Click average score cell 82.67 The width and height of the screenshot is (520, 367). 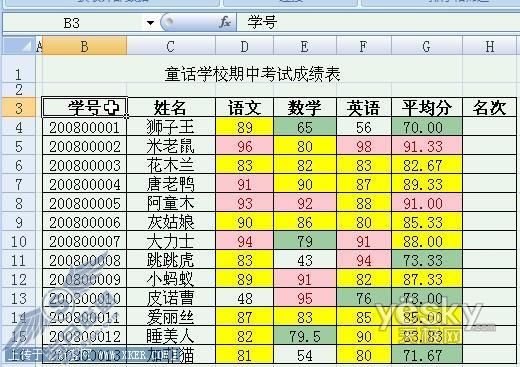[x=427, y=165]
